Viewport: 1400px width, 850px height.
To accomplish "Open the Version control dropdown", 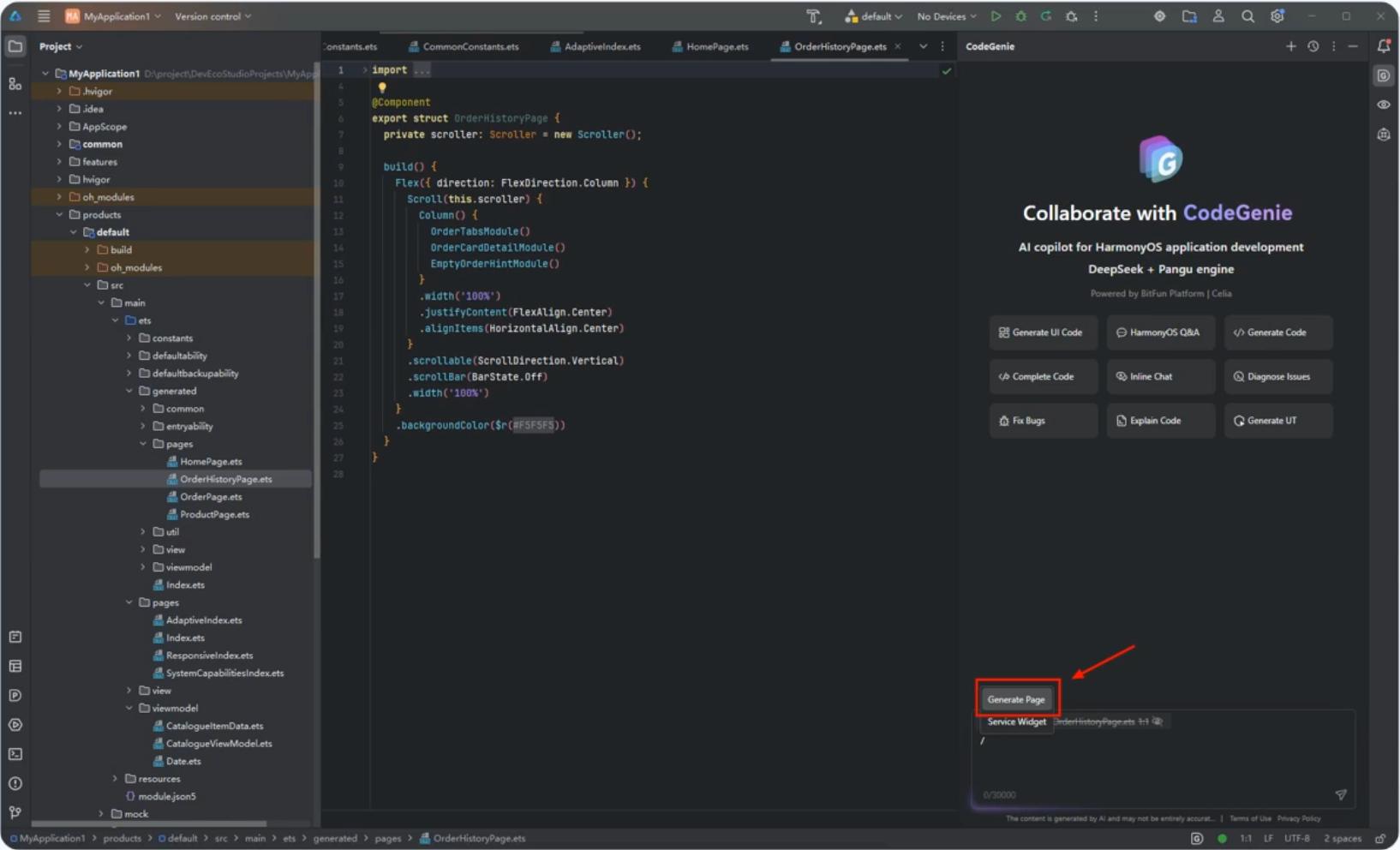I will [x=213, y=16].
